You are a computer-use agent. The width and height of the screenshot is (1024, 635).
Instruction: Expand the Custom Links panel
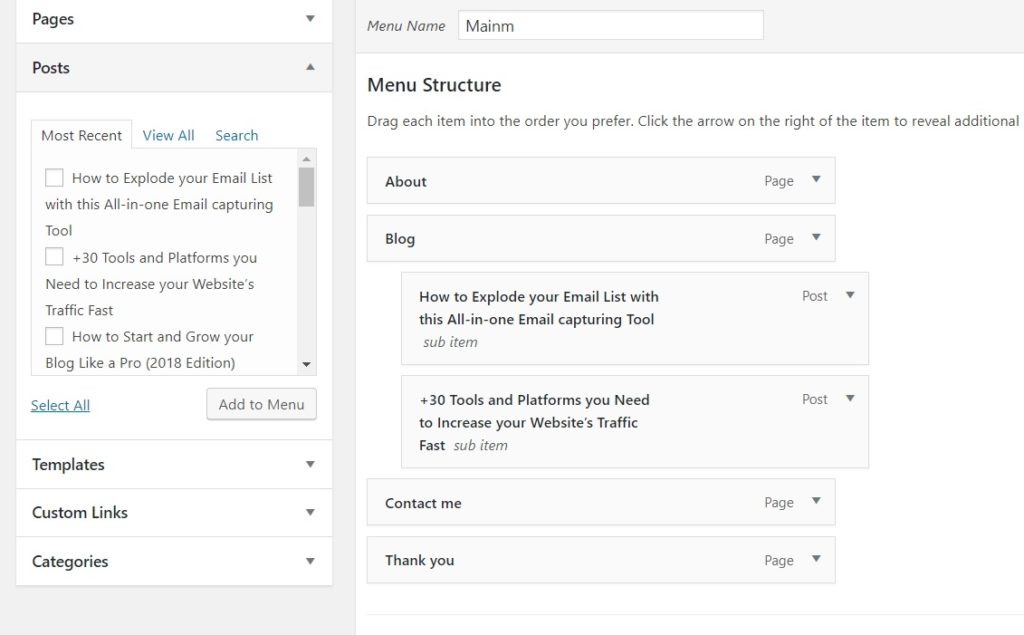tap(310, 512)
